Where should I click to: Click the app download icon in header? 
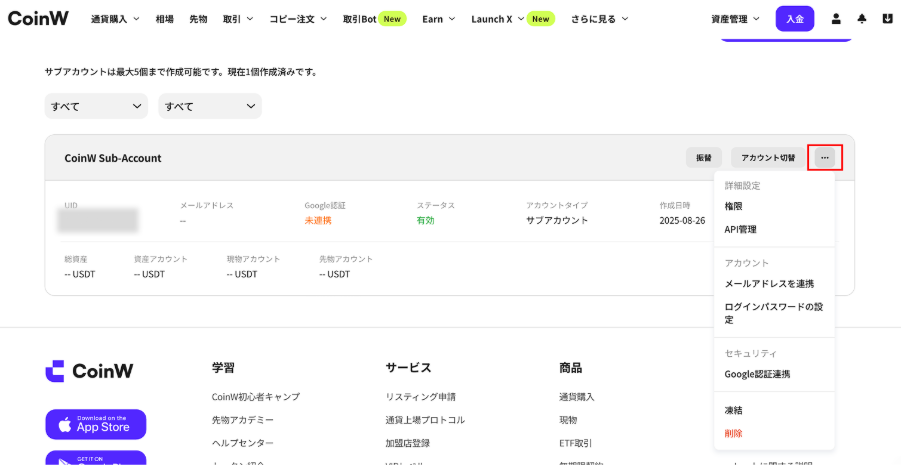pyautogui.click(x=887, y=19)
